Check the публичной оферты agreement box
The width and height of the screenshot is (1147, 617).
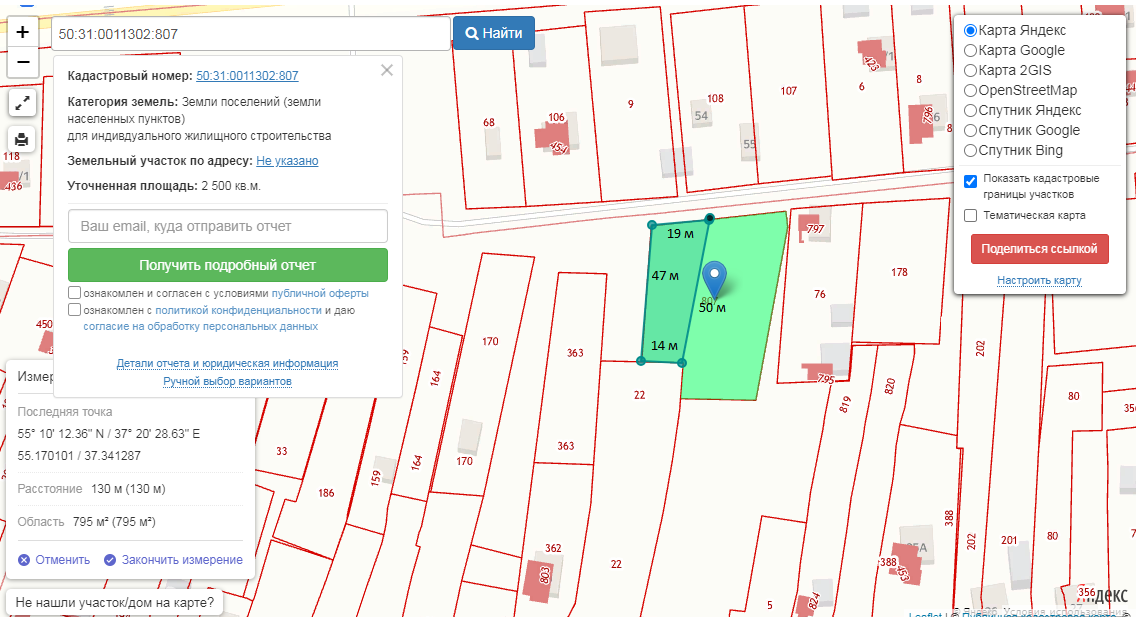[75, 293]
